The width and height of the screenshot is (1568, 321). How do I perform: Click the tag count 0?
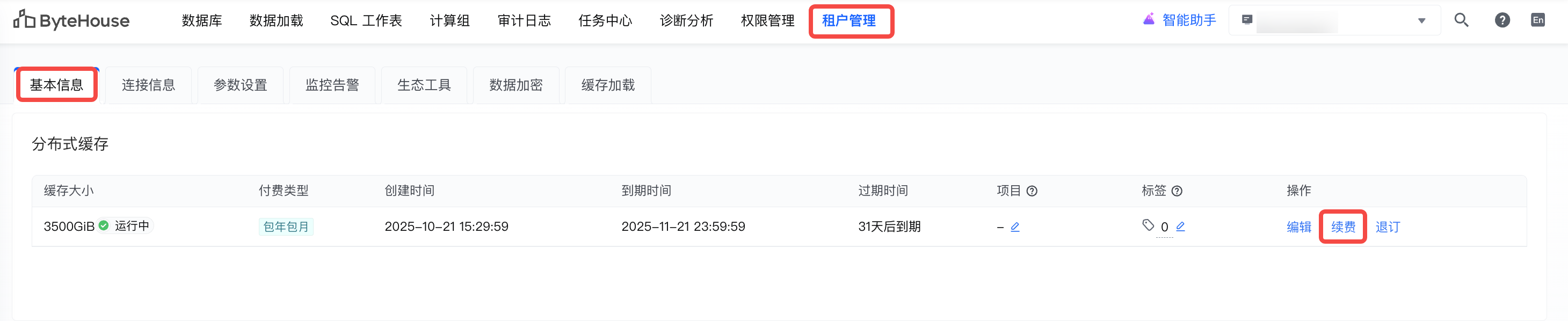(x=1164, y=228)
